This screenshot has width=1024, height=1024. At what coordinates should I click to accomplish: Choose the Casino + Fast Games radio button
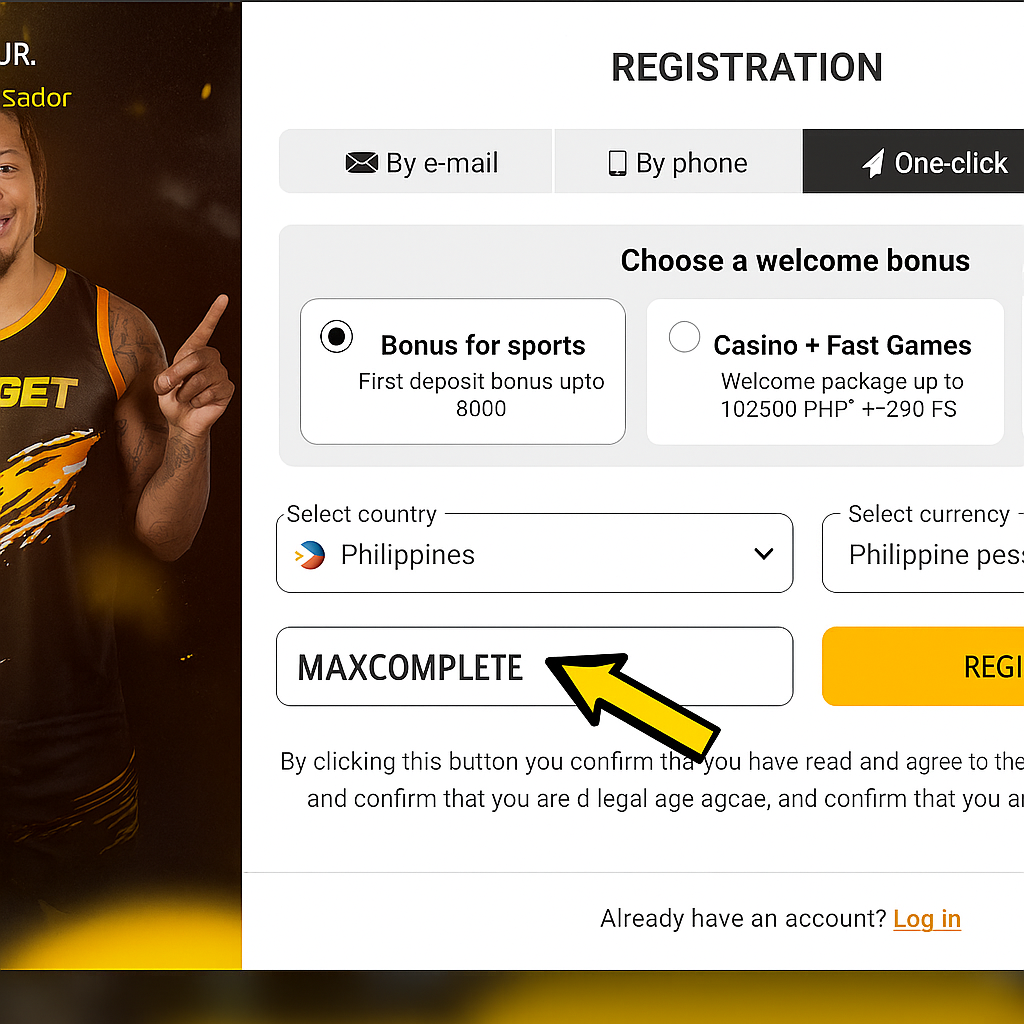click(x=684, y=337)
